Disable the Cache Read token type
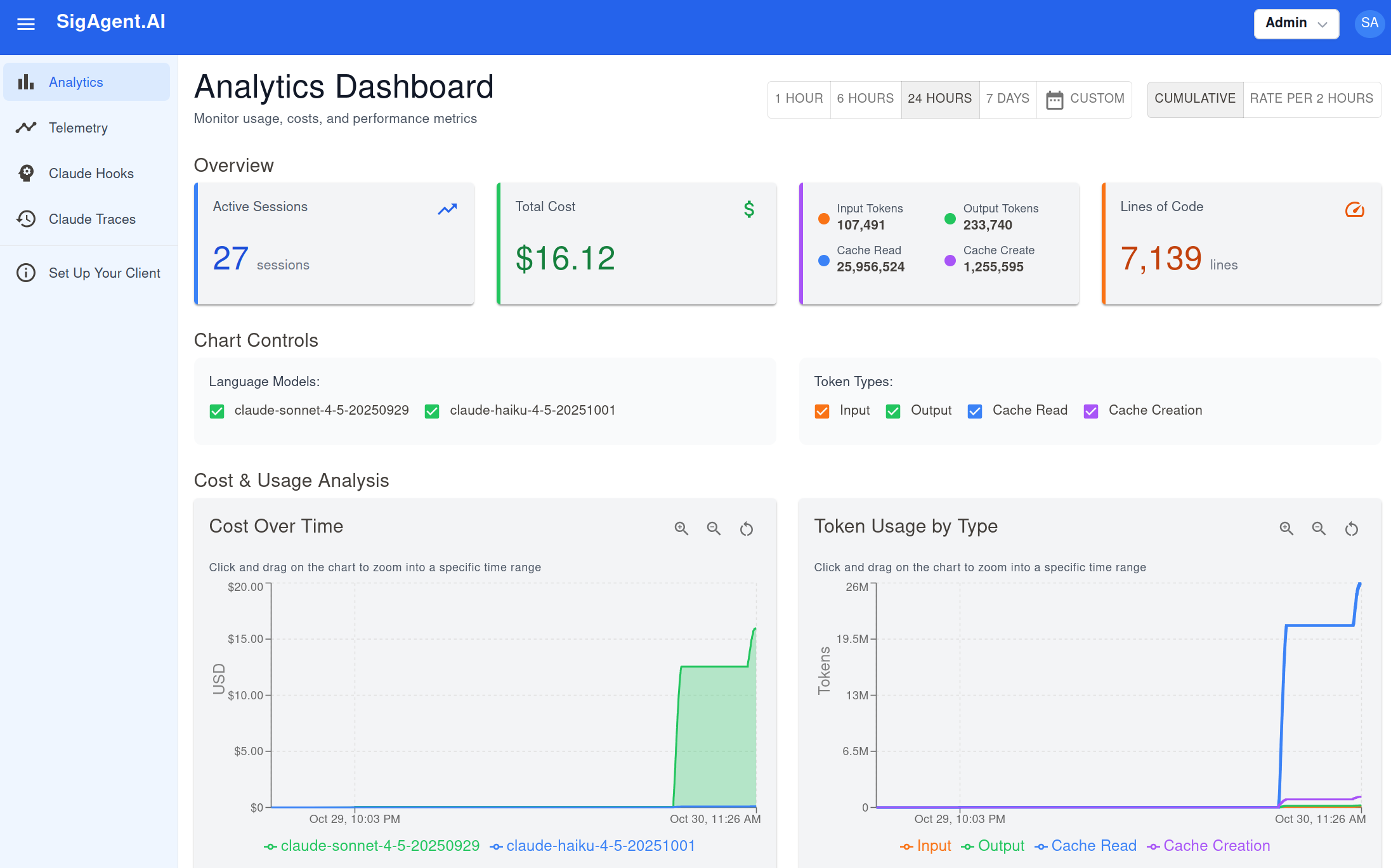This screenshot has width=1391, height=868. click(975, 411)
